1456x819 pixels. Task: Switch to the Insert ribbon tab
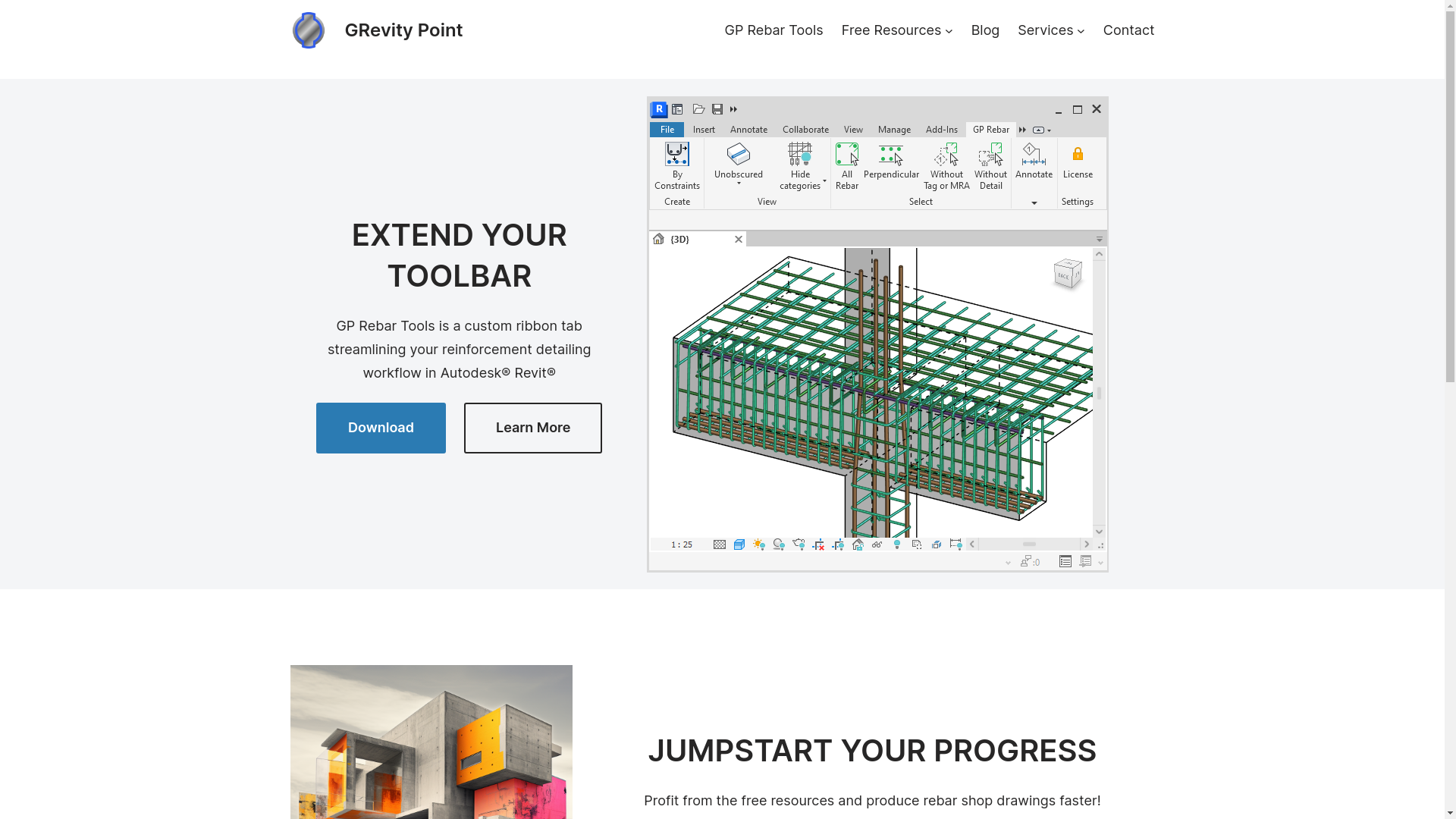[x=704, y=130]
